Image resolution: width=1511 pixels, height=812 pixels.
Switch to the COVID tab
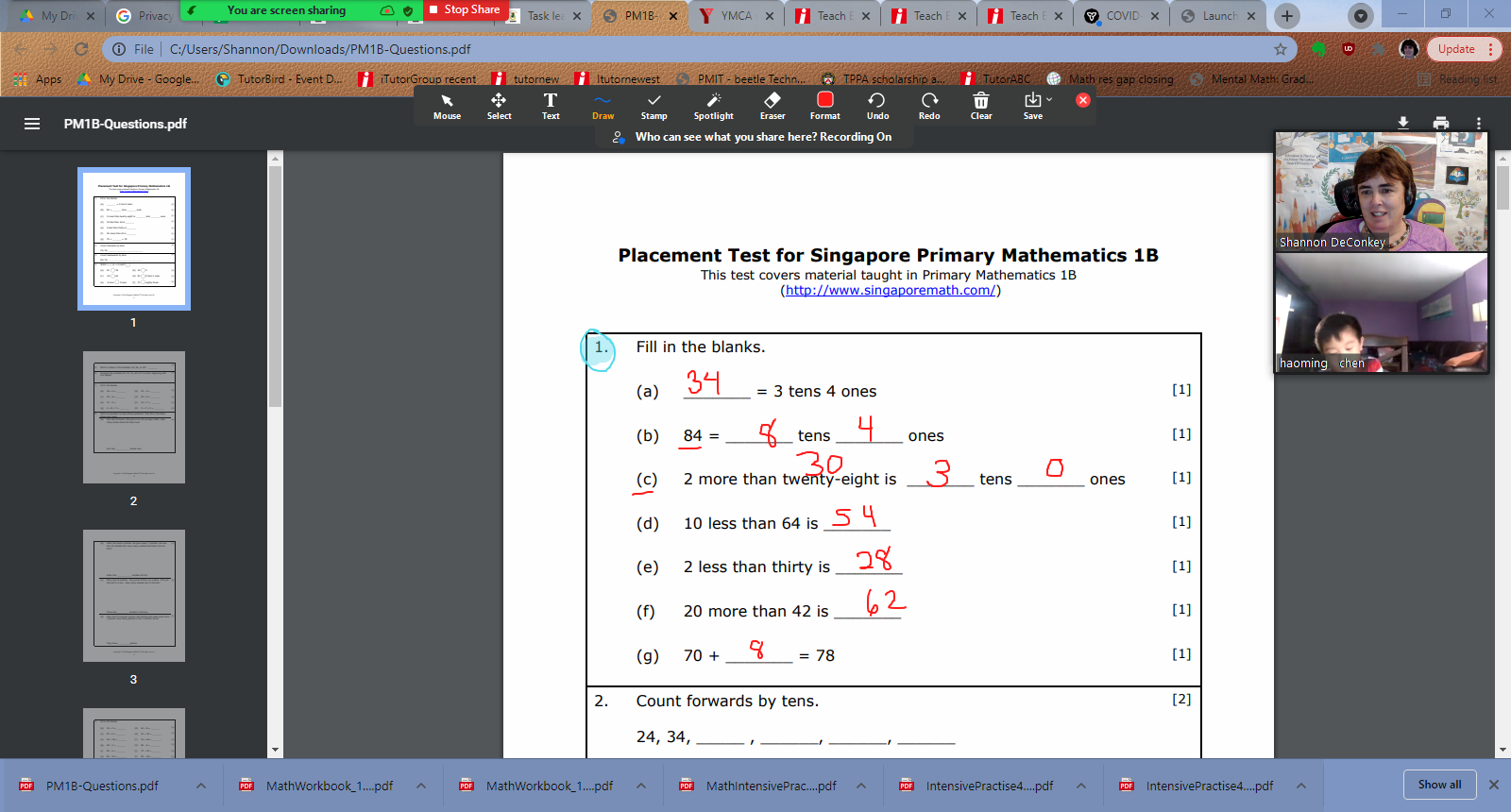tap(1122, 16)
